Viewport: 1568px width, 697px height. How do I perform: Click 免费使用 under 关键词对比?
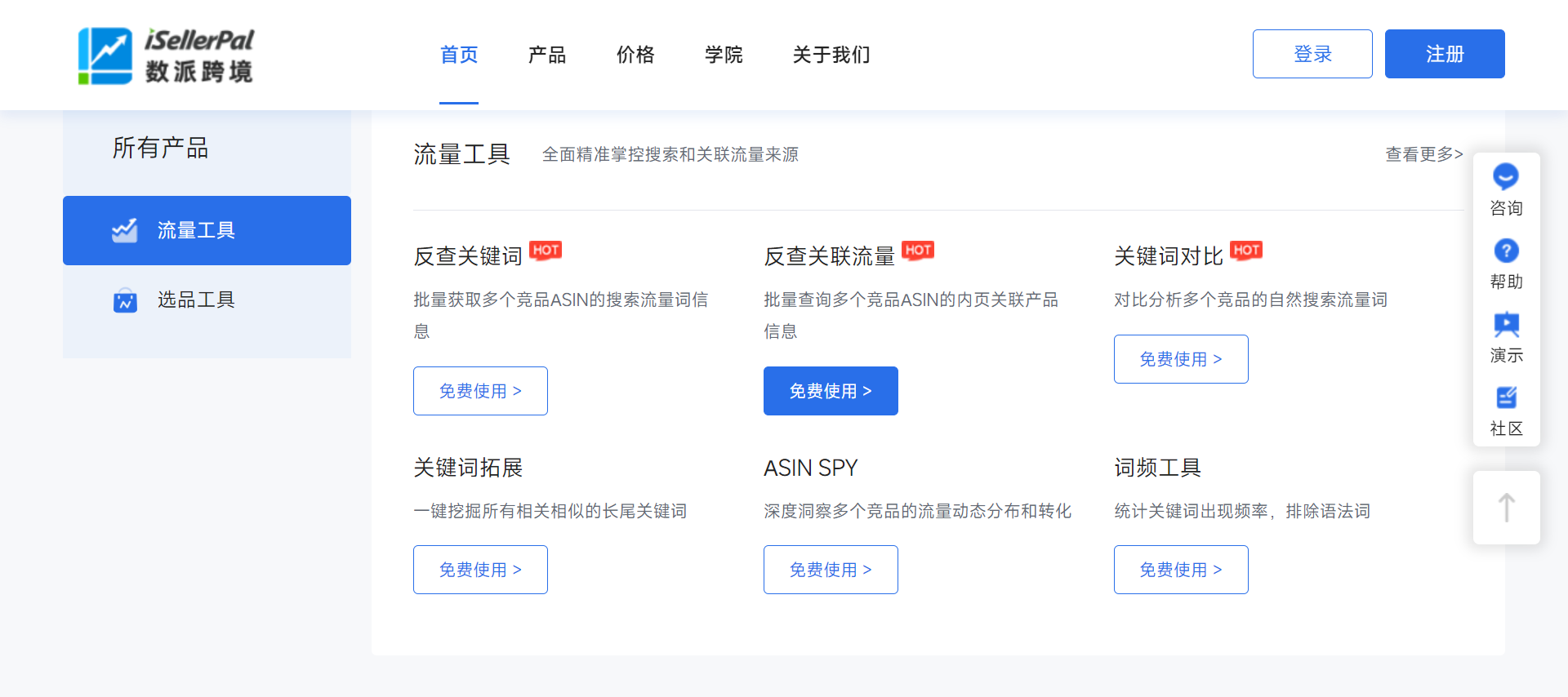click(x=1181, y=359)
